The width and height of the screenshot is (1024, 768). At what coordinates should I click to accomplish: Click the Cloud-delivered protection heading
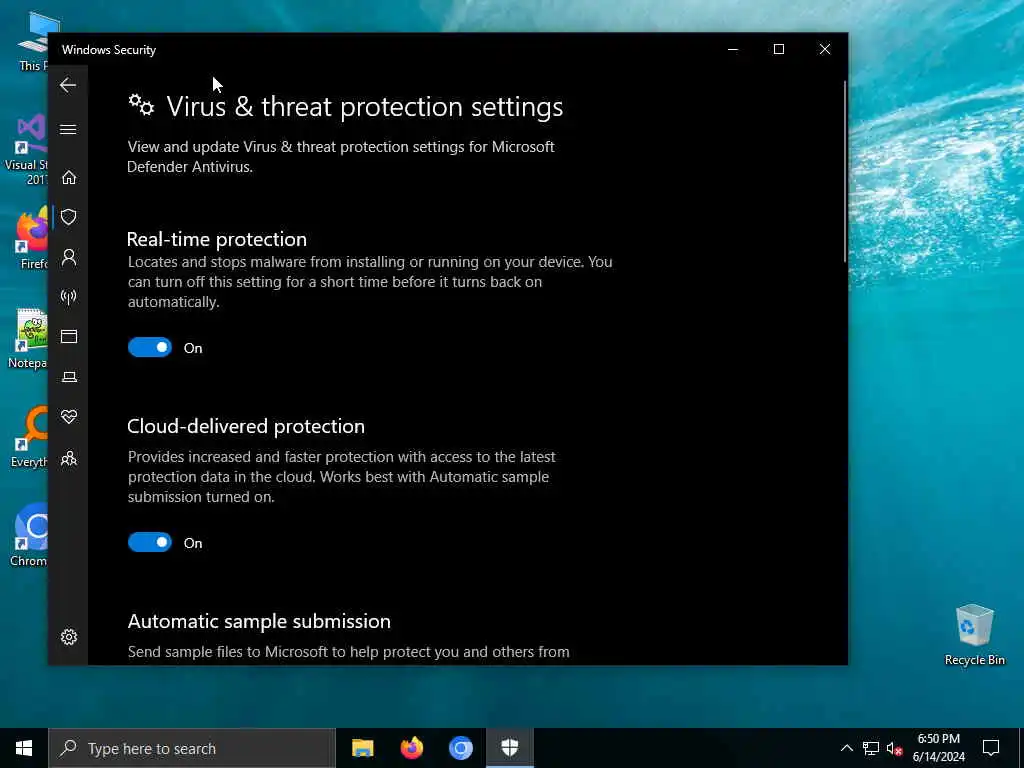point(246,426)
